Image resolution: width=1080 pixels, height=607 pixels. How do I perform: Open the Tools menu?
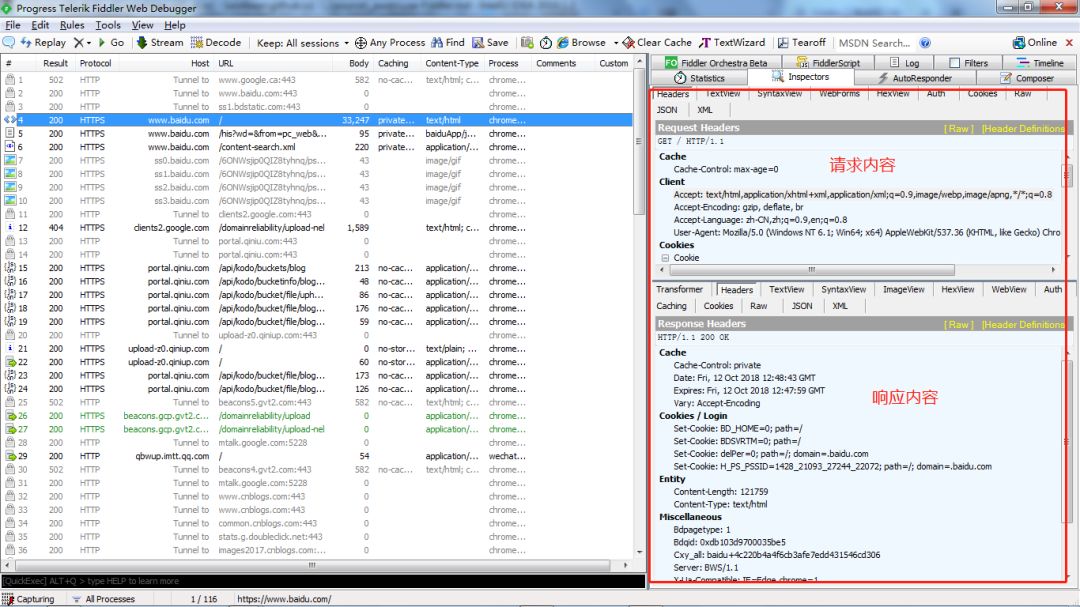point(107,25)
